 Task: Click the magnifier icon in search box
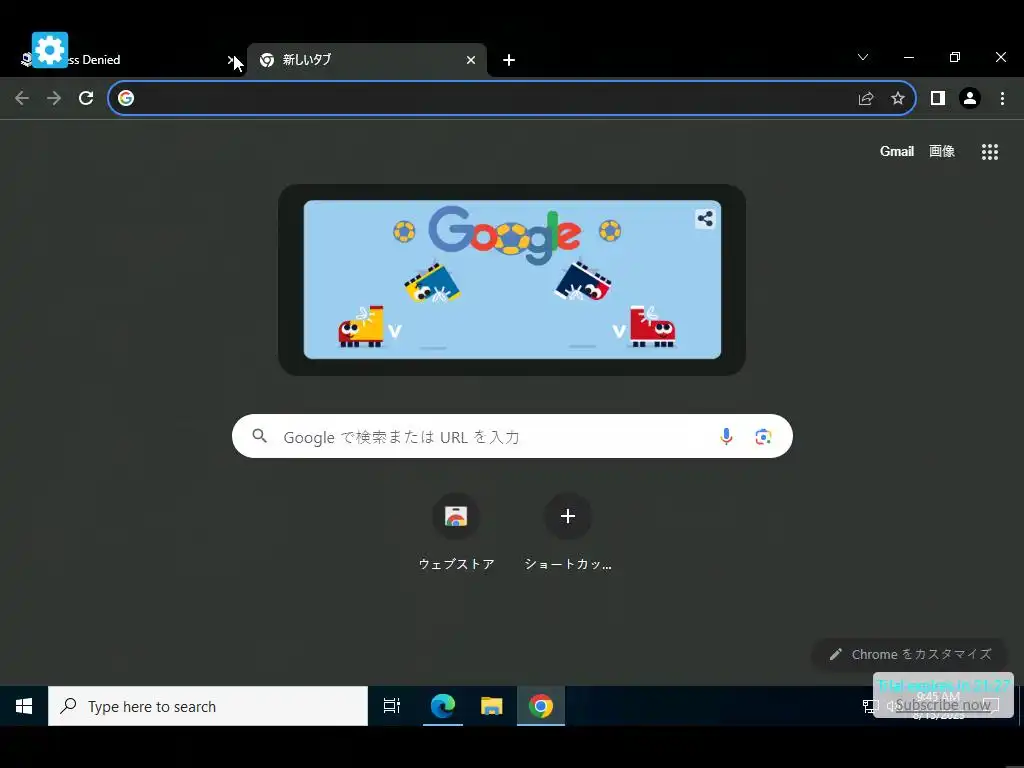260,436
